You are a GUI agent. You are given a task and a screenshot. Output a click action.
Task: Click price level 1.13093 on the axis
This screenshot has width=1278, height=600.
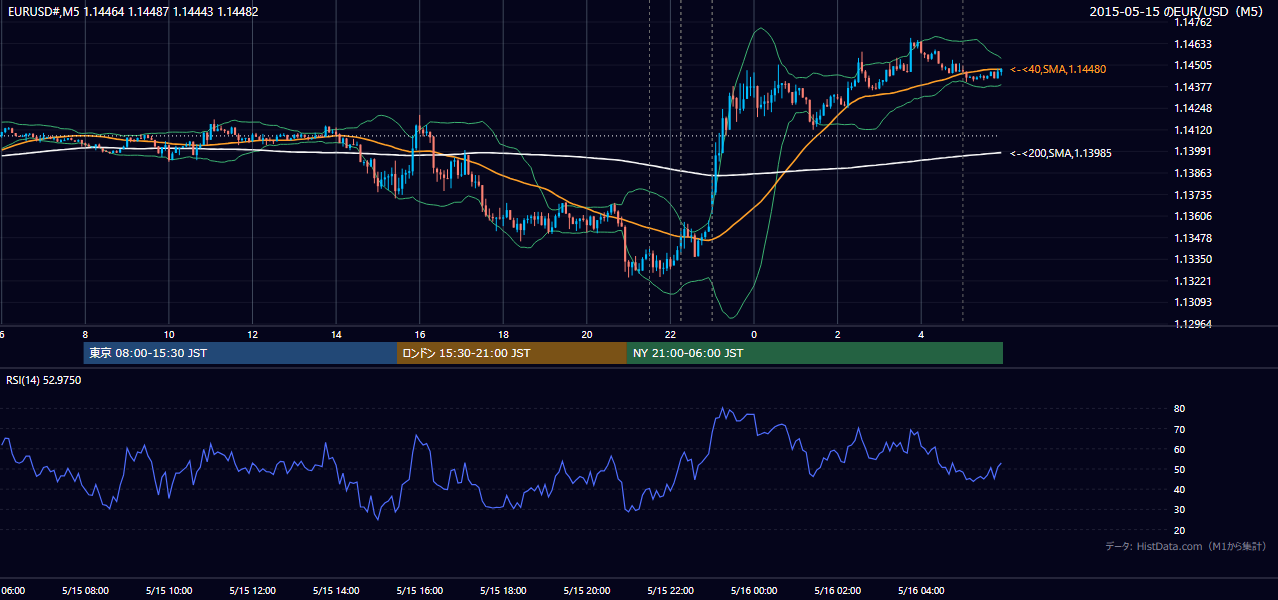[x=1193, y=302]
